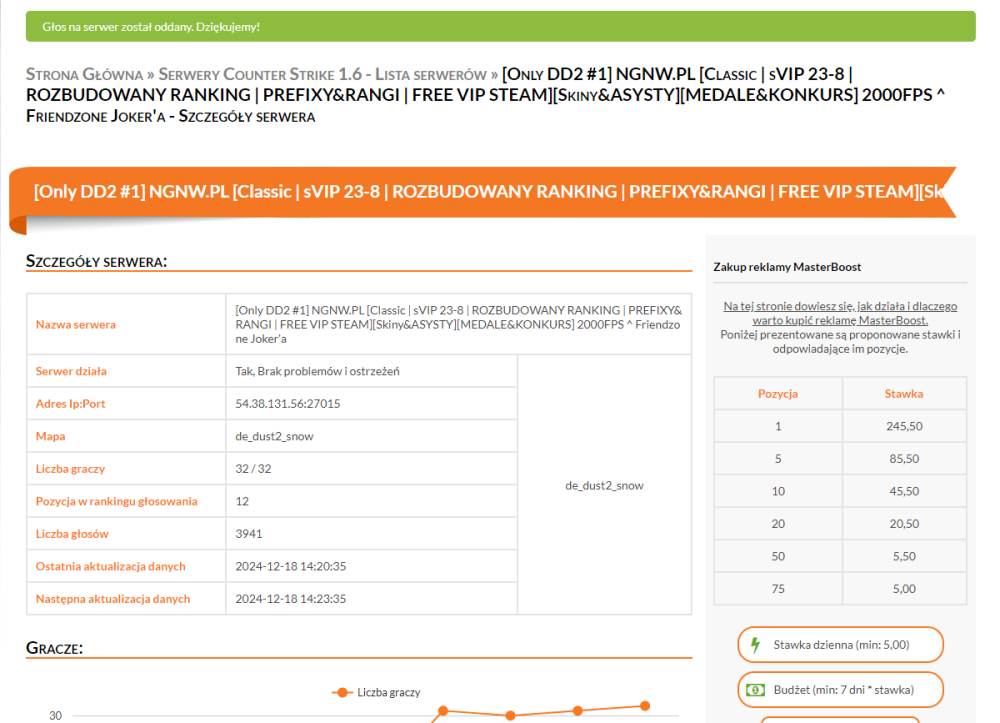Click the votes count 3941

(x=249, y=534)
